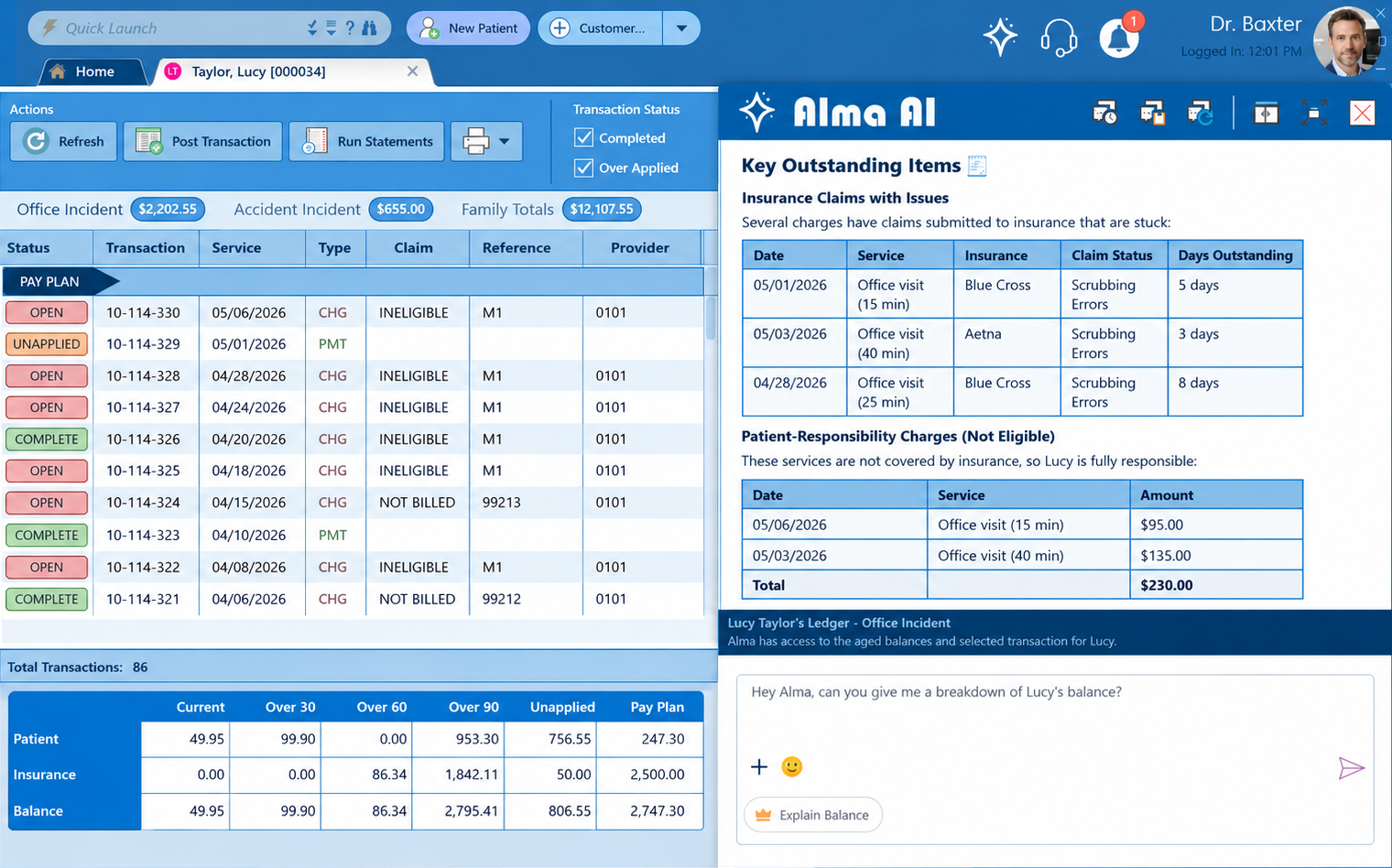Expand the print options dropdown arrow
Screen dimensions: 1392x868
505,142
